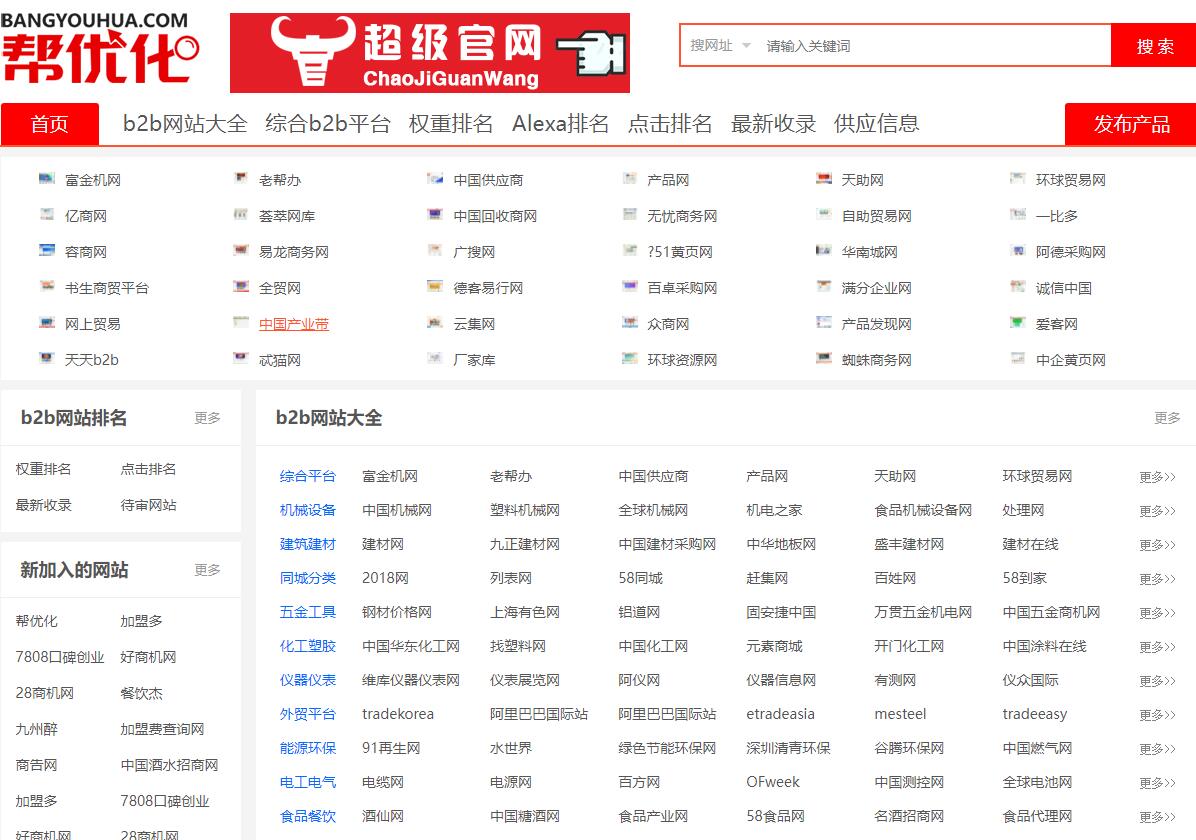Click the icon beside 百卓采购网
The width and height of the screenshot is (1196, 840).
(629, 286)
